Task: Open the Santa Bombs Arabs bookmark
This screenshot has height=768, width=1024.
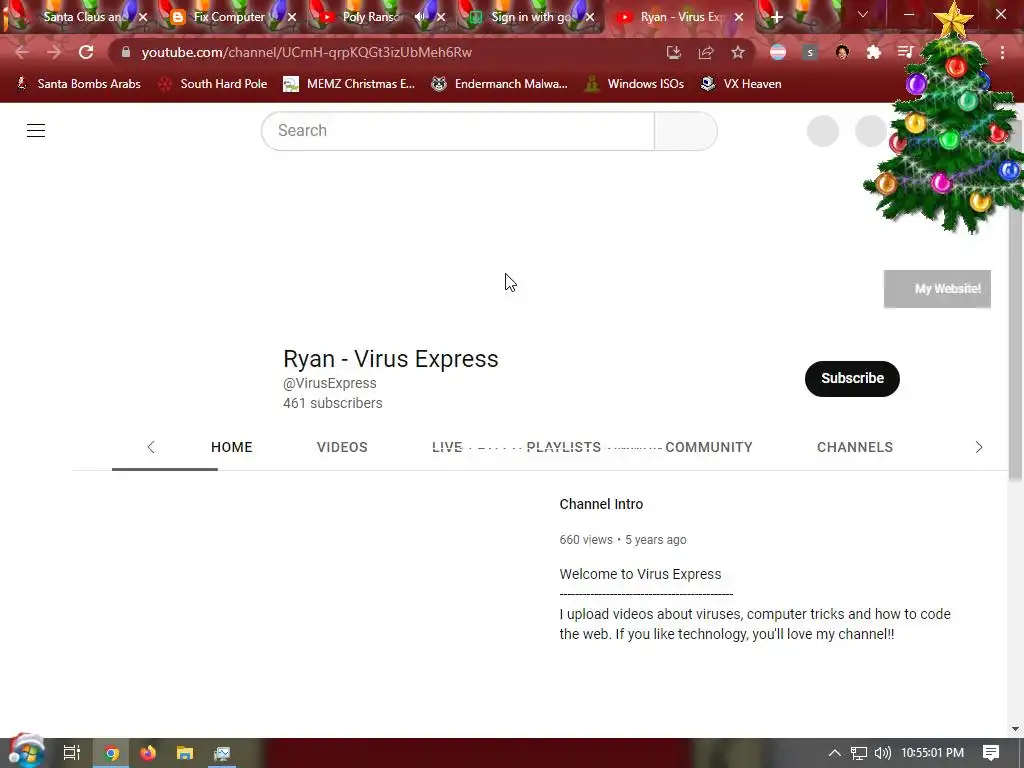Action: (78, 84)
